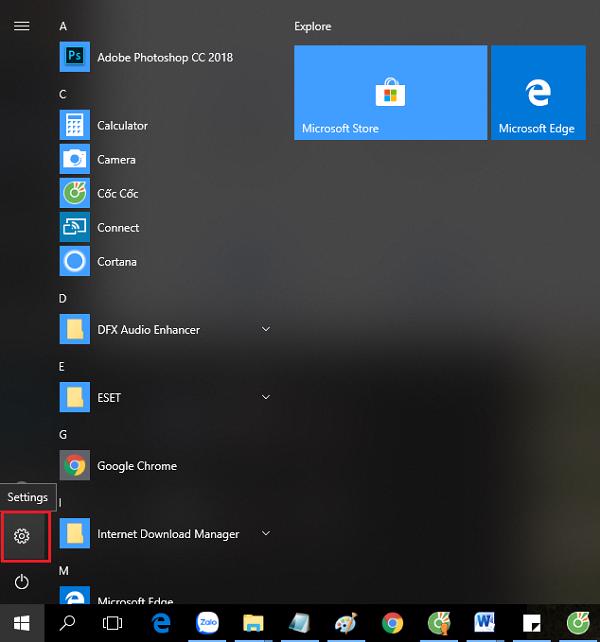600x642 pixels.
Task: Open the Calculator app
Action: pos(122,126)
